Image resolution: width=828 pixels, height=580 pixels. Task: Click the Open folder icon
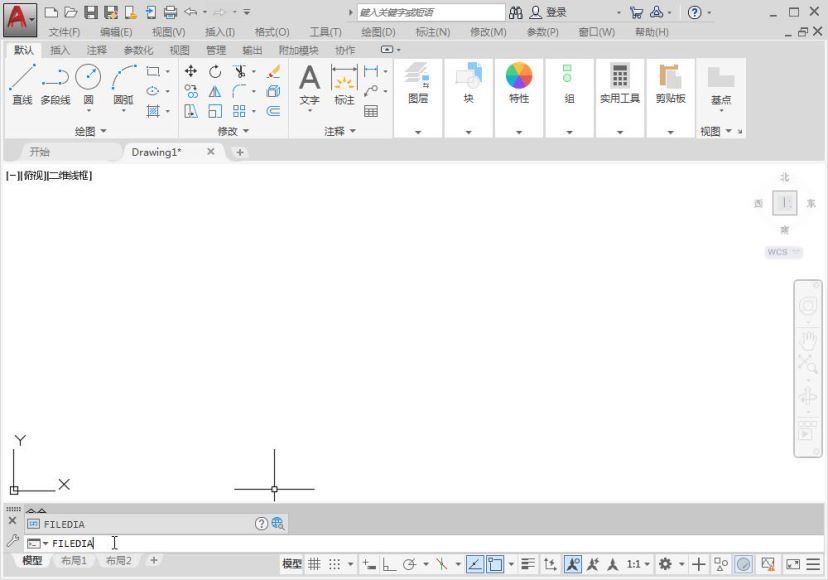coord(71,12)
